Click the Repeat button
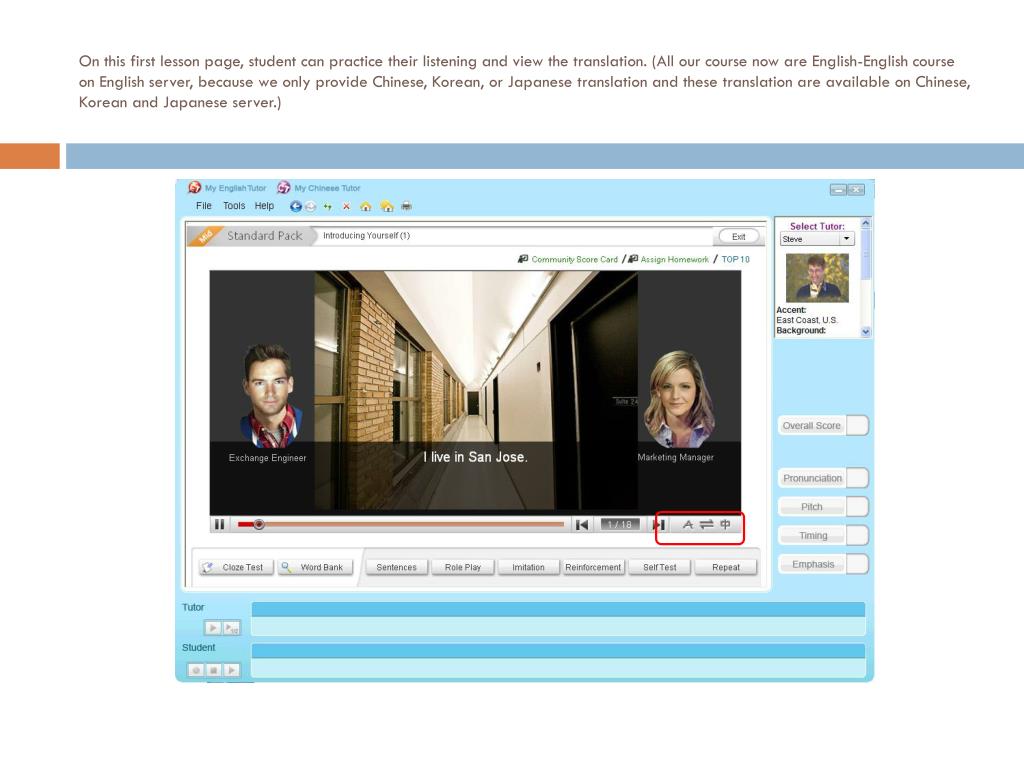Viewport: 1024px width, 768px height. [726, 568]
